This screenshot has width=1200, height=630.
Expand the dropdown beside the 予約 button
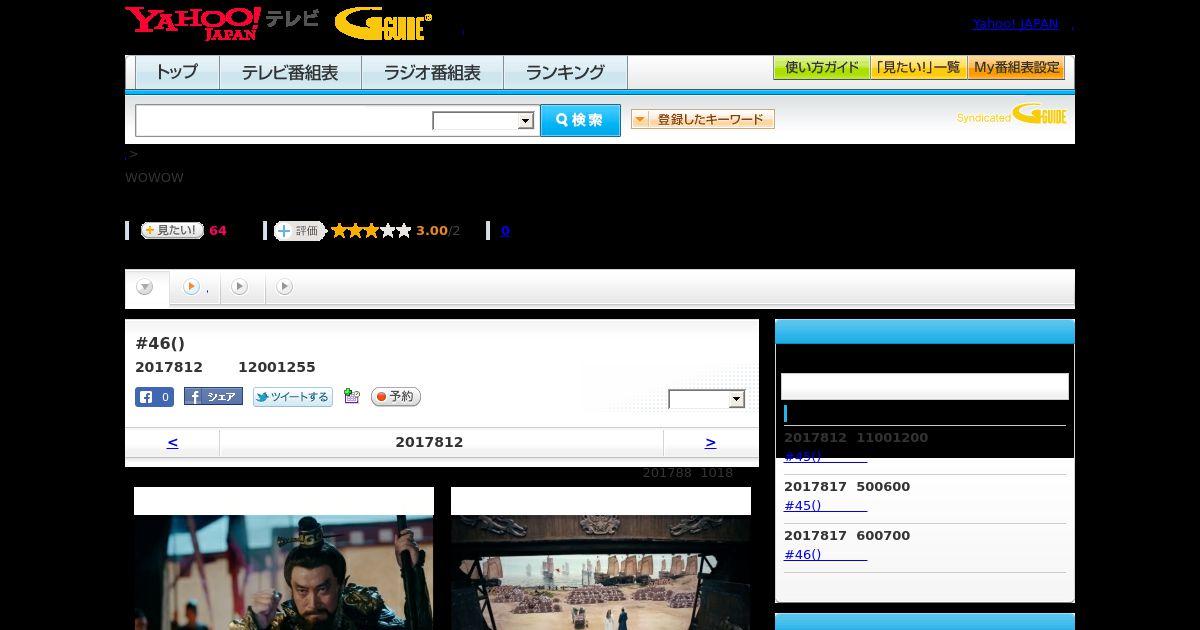pyautogui.click(x=707, y=399)
